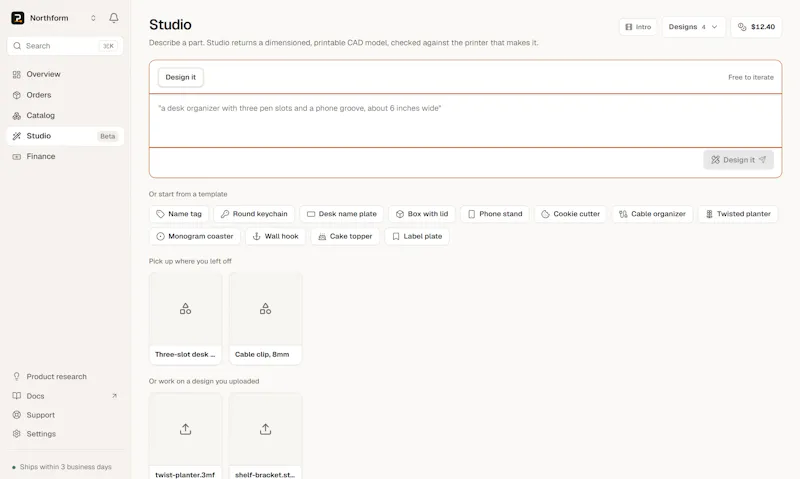Image resolution: width=800 pixels, height=479 pixels.
Task: Open the twist-planter.3mf upload
Action: pyautogui.click(x=185, y=437)
